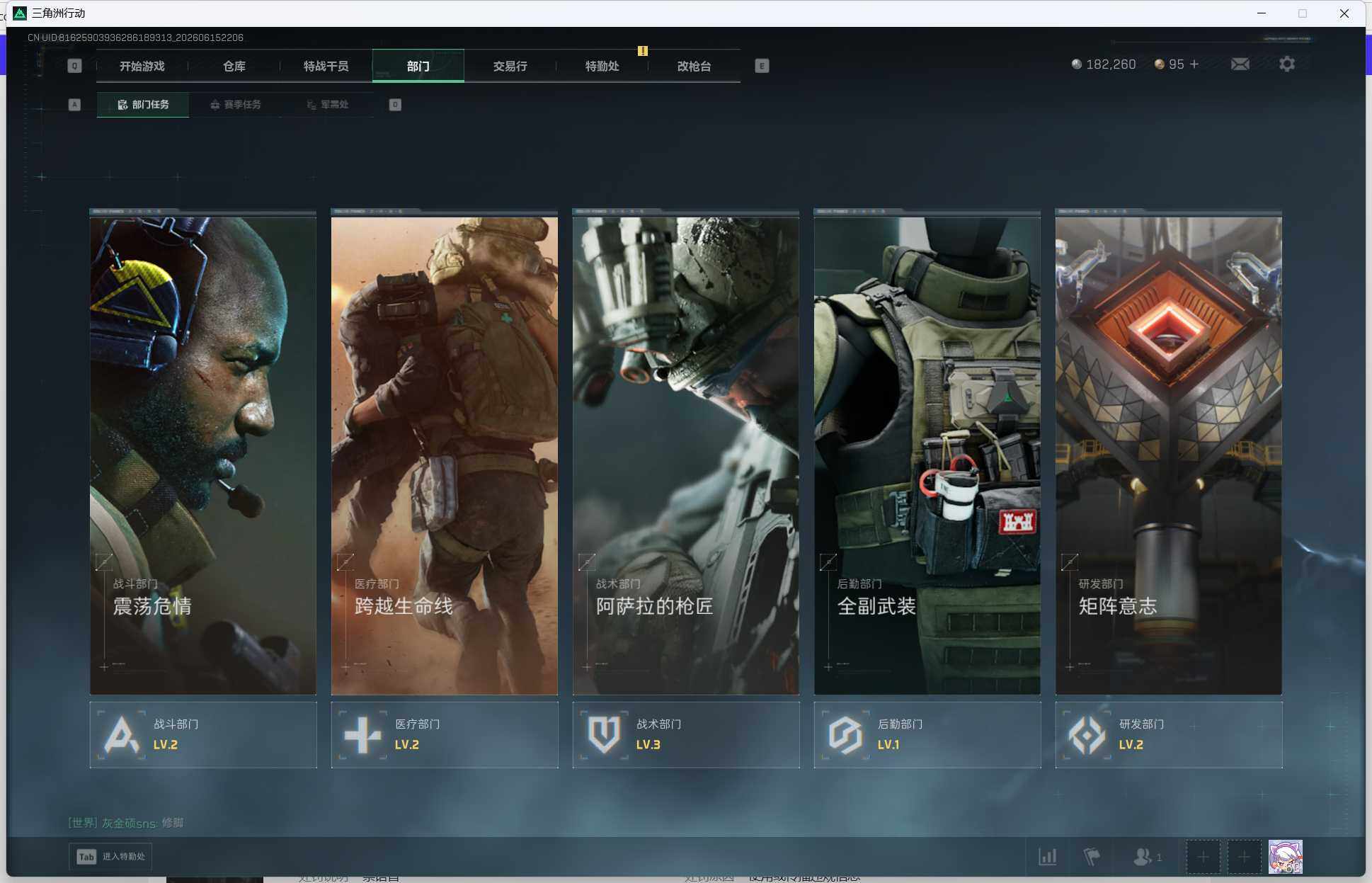Click the 战斗部门 LV.2 panel

(x=203, y=734)
